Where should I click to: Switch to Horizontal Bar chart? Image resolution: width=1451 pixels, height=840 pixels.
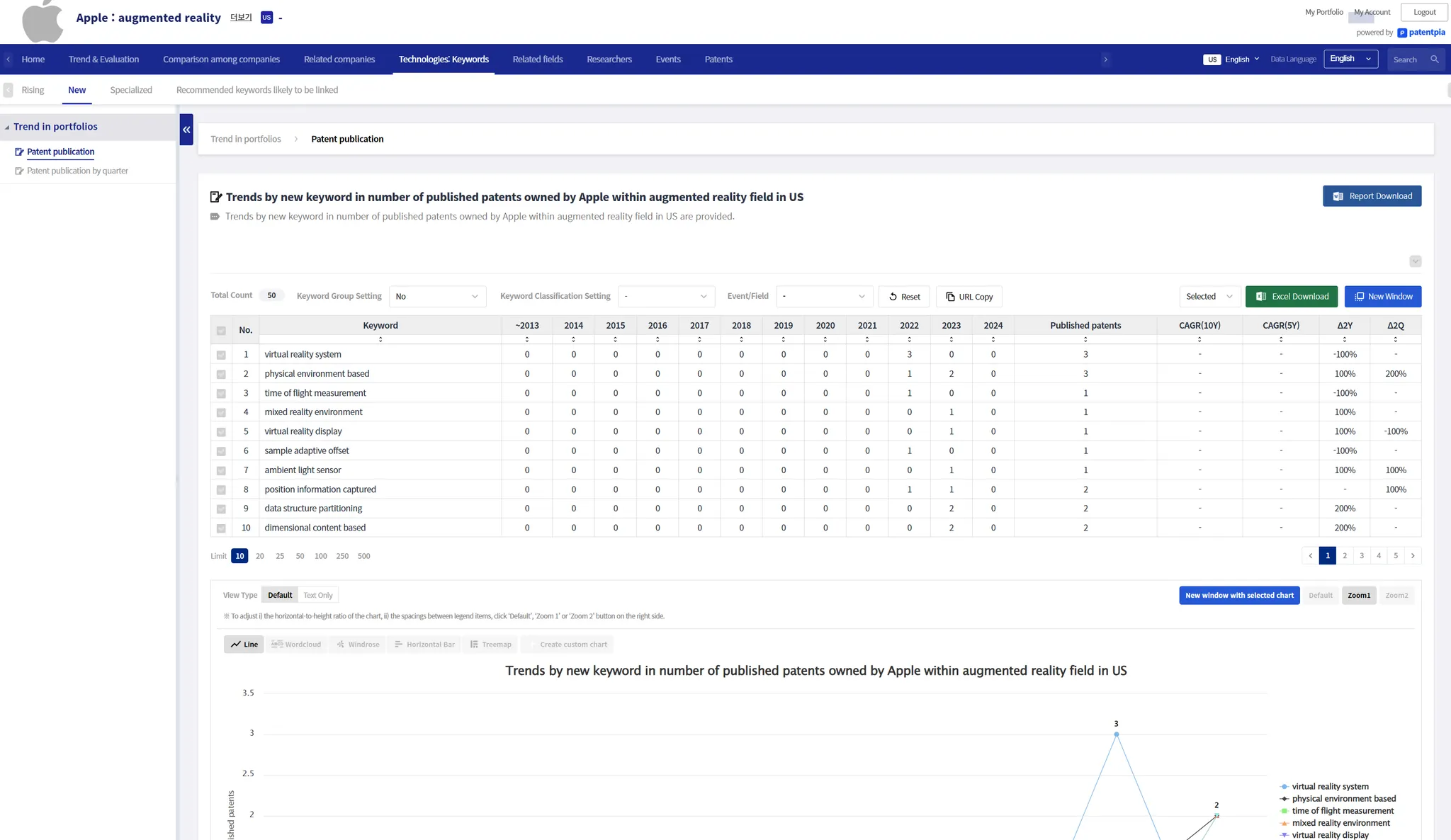tap(424, 645)
